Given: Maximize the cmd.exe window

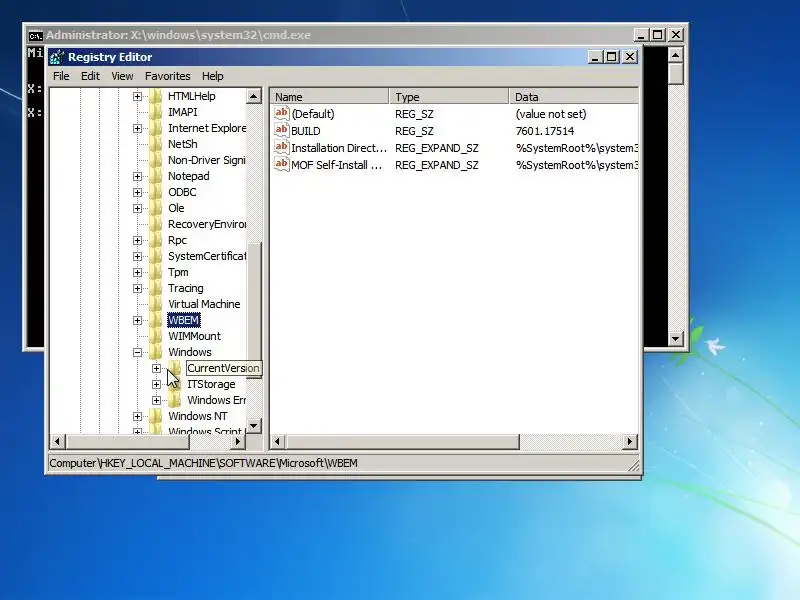Looking at the screenshot, I should (x=658, y=35).
